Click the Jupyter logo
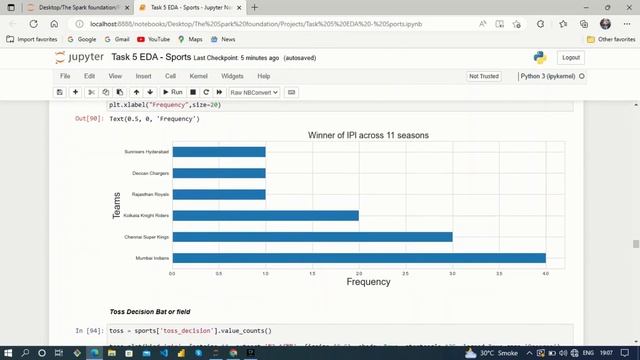Viewport: 640px width, 360px height. pyautogui.click(x=79, y=57)
